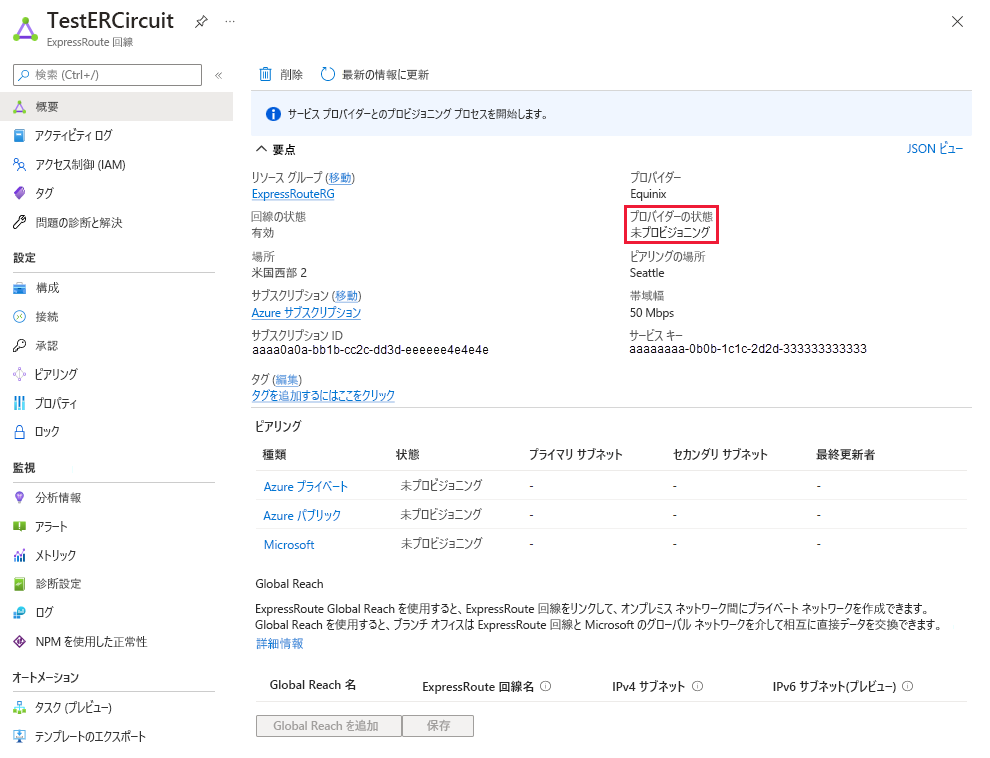Viewport: 990px width, 758px height.
Task: Click the テンプレートのエクスポート icon
Action: tap(20, 736)
